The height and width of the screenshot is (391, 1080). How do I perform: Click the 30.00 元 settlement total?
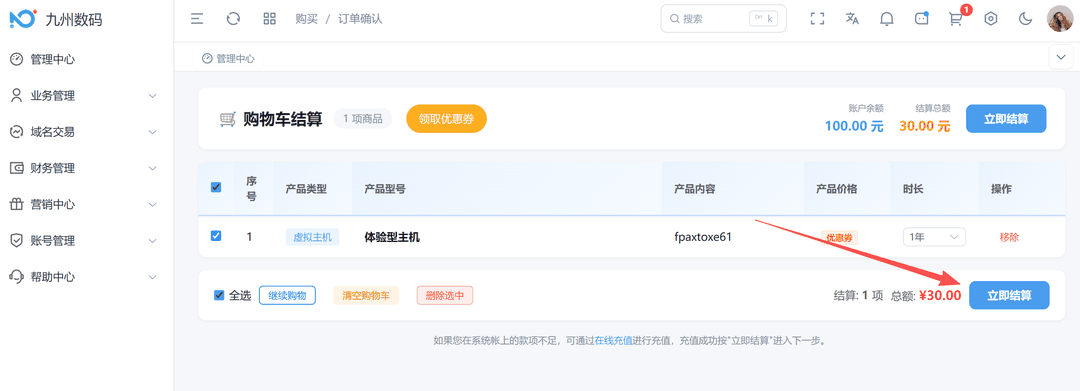tap(924, 126)
